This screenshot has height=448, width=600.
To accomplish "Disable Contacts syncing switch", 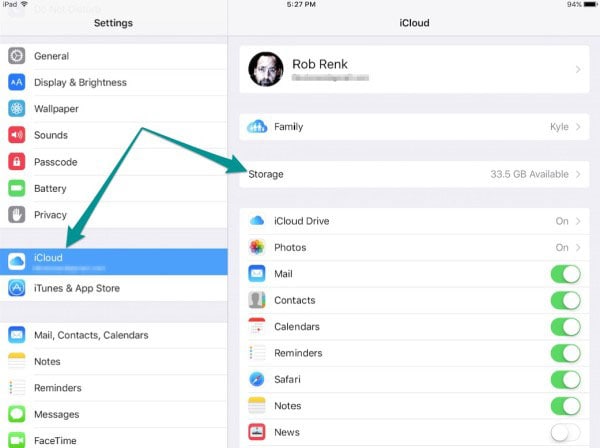I will click(566, 300).
